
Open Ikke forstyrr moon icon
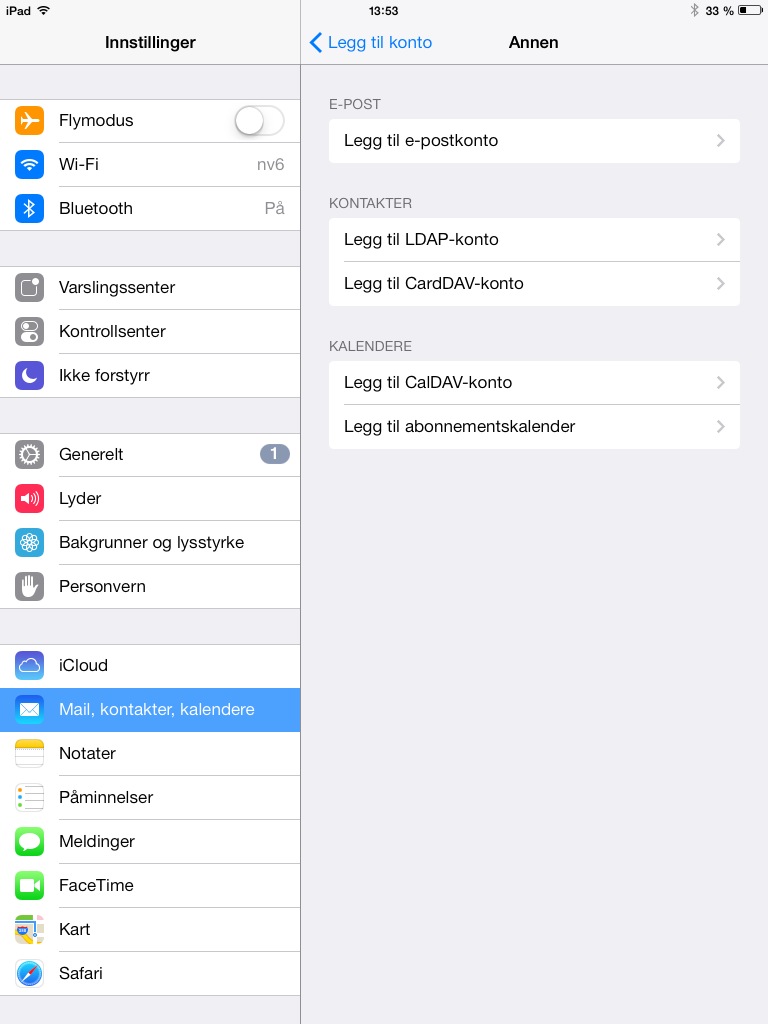tap(29, 376)
